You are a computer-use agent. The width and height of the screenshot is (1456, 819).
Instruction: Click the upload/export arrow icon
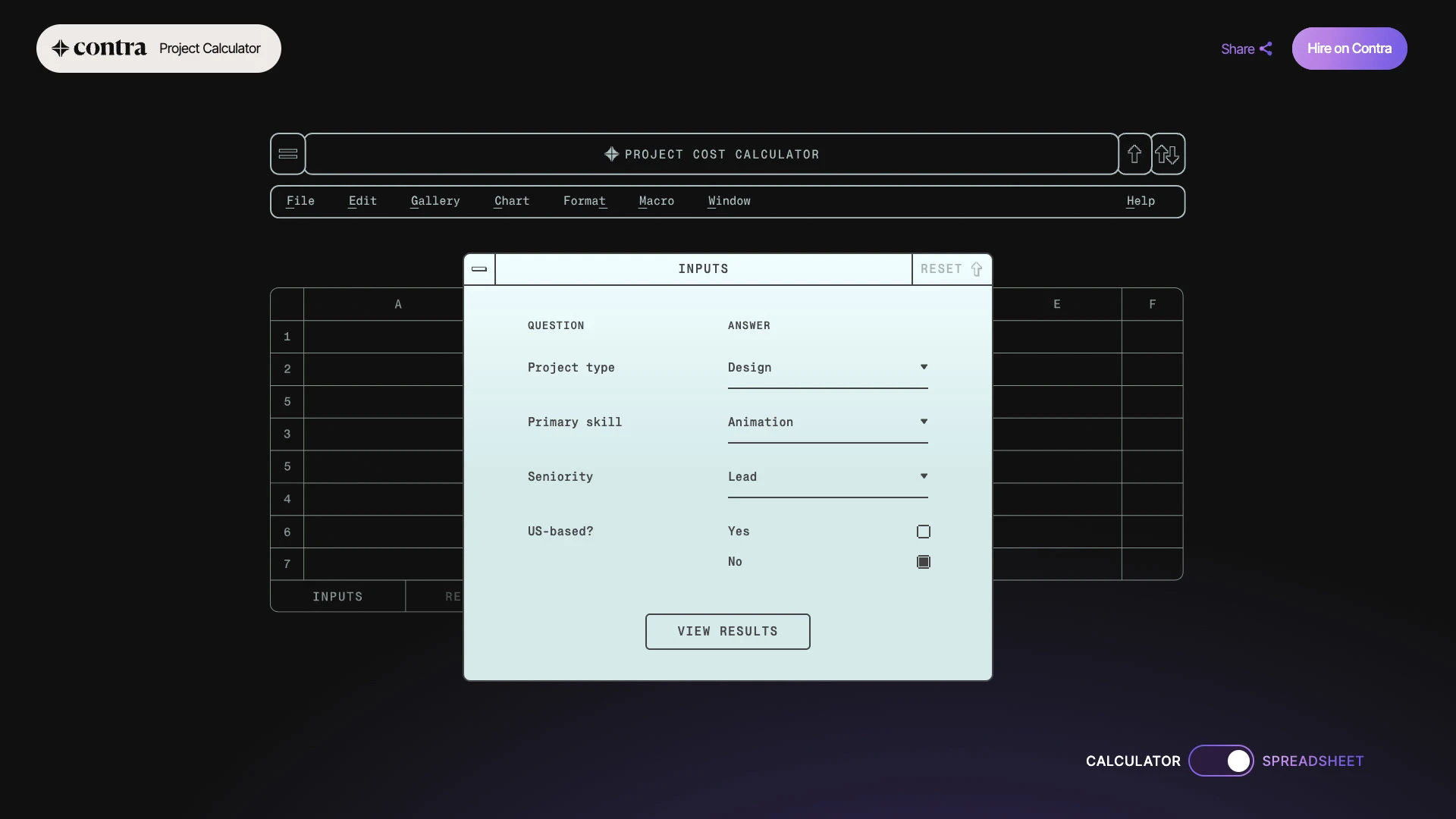[1135, 153]
